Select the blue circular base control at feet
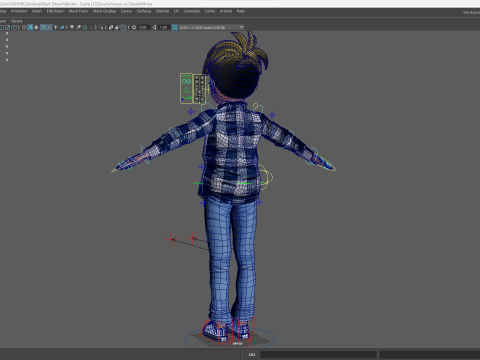Viewport: 480px width, 360px height. [x=230, y=338]
